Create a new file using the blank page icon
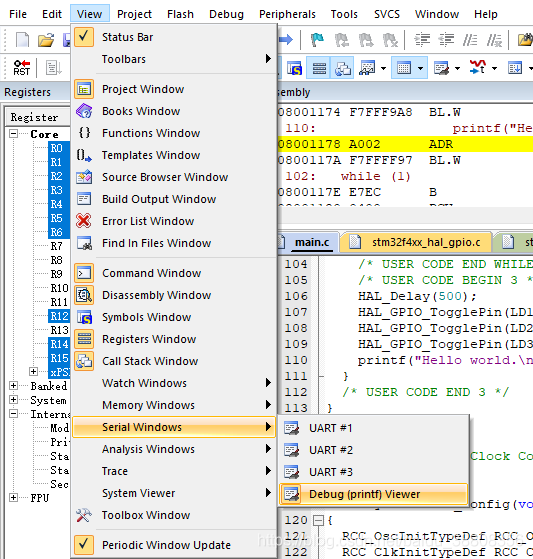 click(22, 40)
